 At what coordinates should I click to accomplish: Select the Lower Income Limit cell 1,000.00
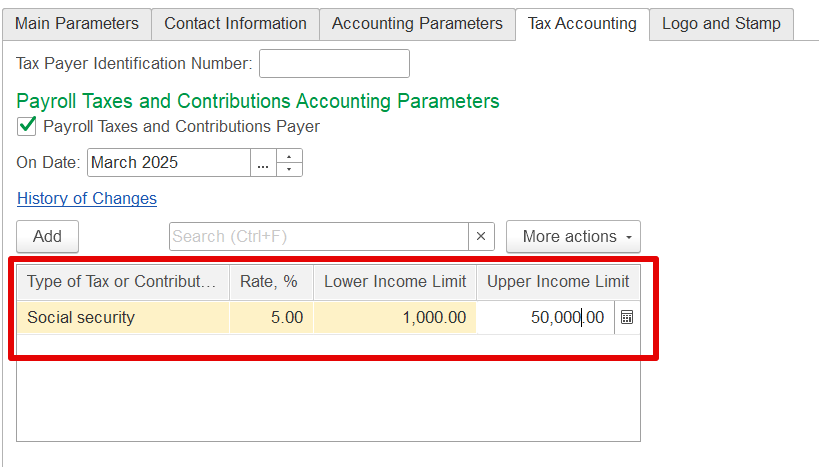pos(395,317)
